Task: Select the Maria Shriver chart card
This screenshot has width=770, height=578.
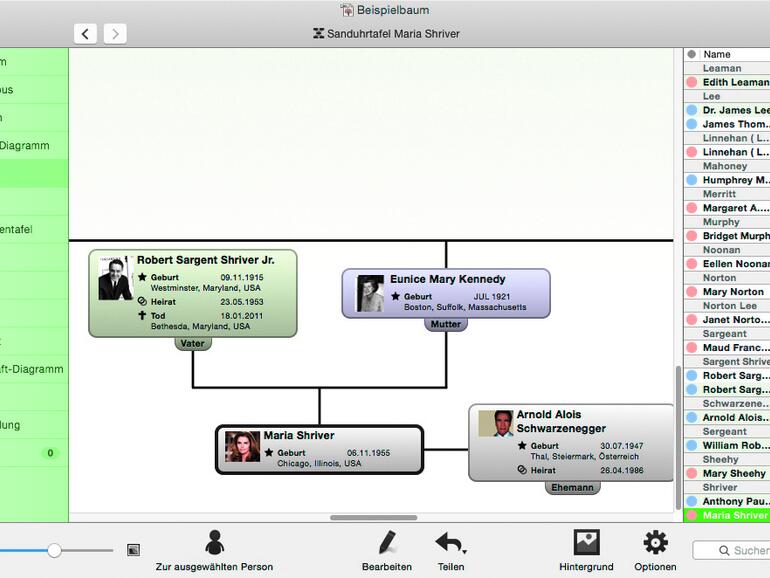Action: click(319, 449)
